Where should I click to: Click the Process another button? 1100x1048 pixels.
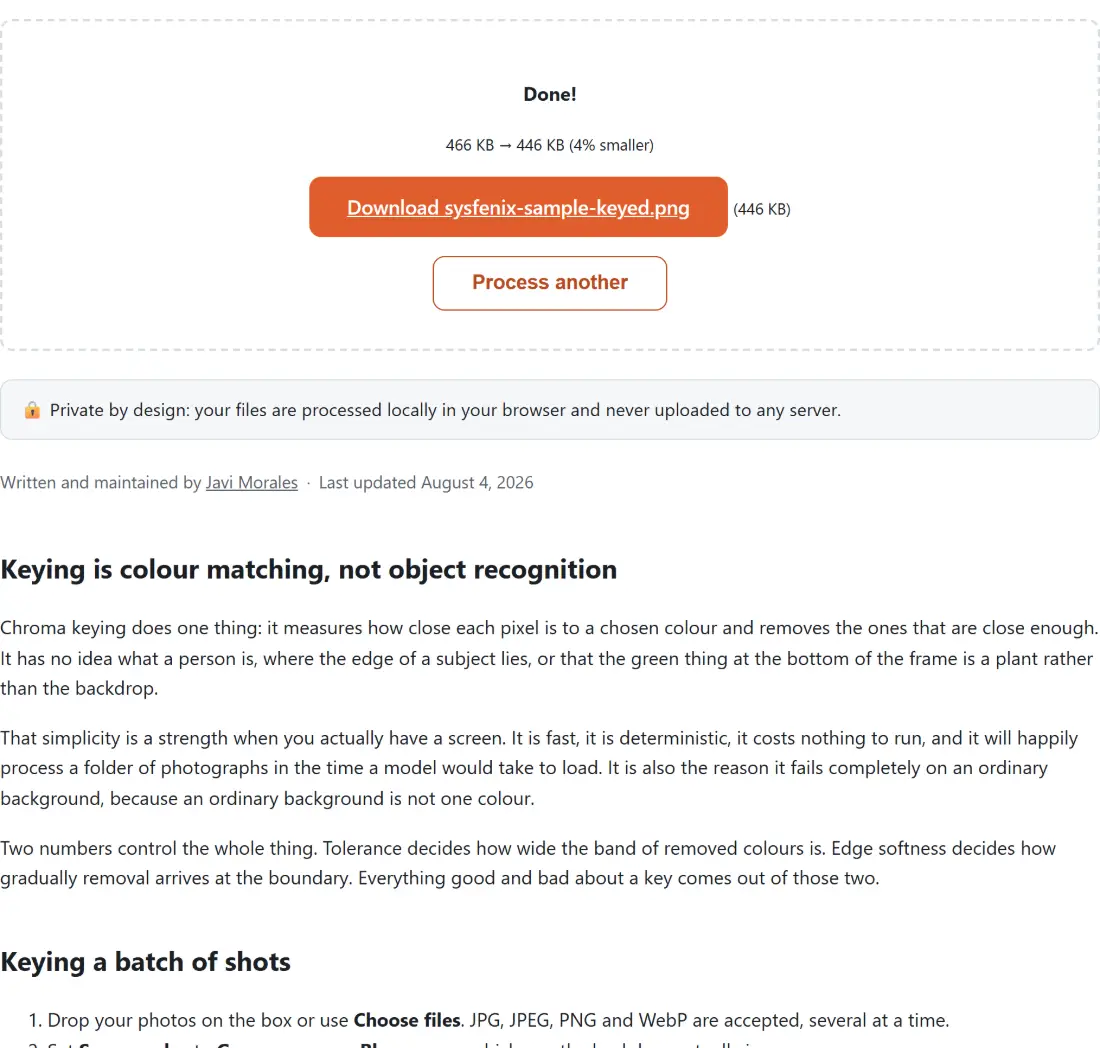[x=549, y=283]
